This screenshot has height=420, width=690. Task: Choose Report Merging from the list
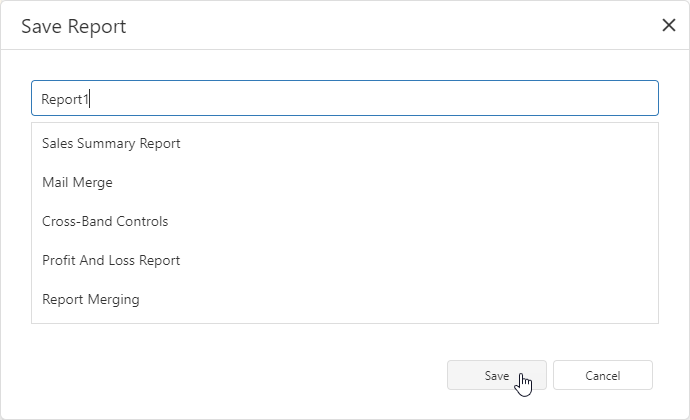tap(91, 299)
